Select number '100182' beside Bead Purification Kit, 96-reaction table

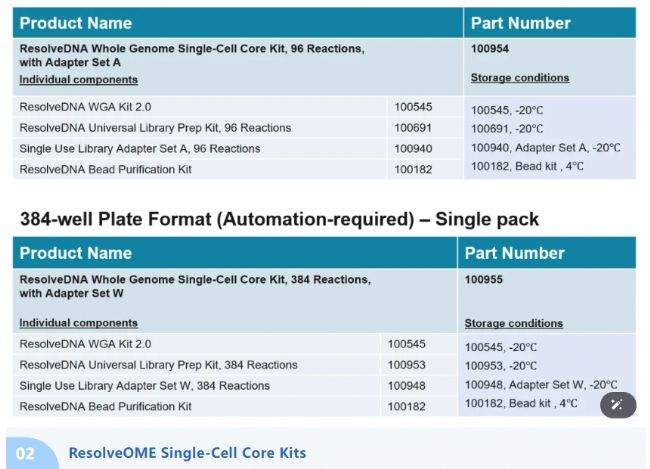click(x=413, y=169)
